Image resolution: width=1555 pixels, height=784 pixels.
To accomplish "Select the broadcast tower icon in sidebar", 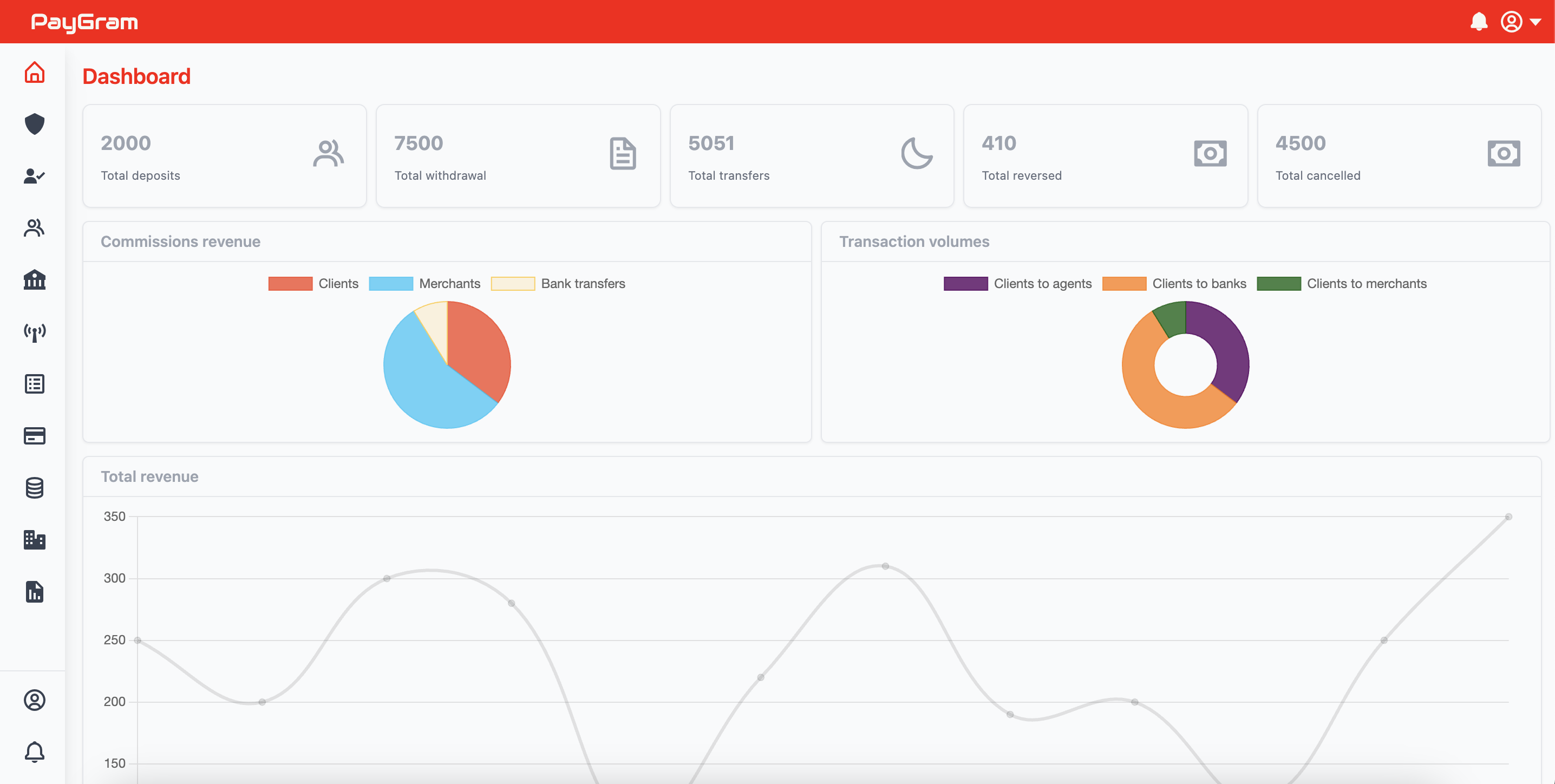I will tap(35, 332).
